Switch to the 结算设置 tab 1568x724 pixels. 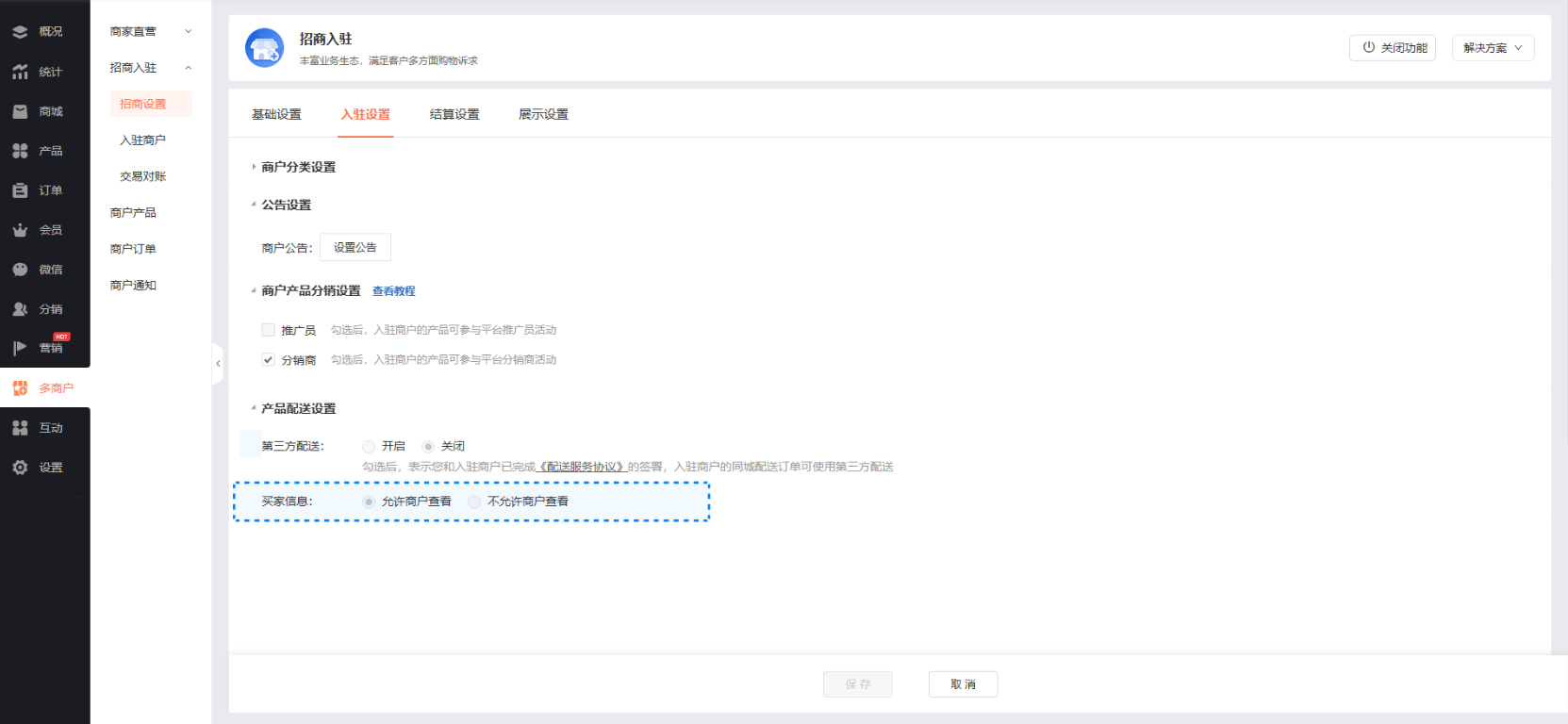click(x=454, y=114)
